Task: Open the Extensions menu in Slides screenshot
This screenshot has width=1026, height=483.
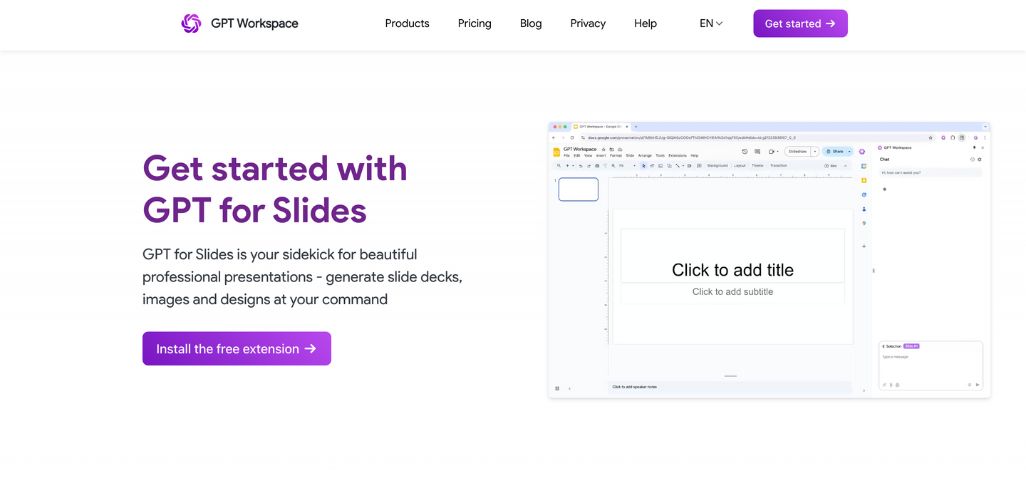Action: click(x=677, y=156)
